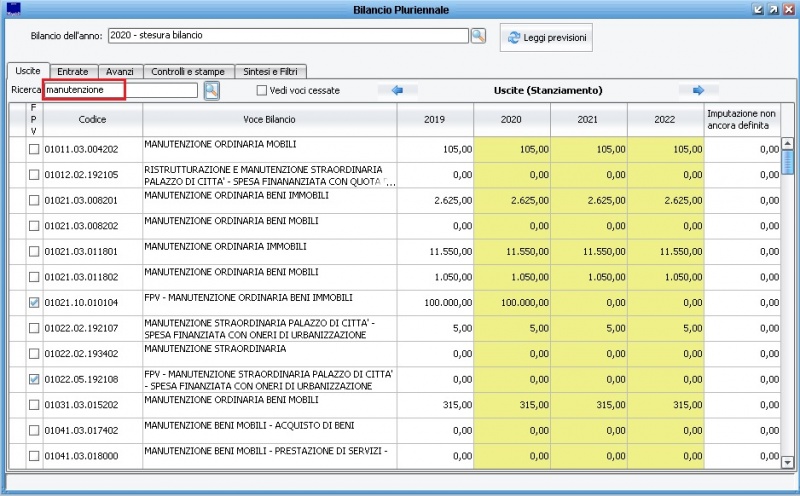Click the lookup icon beside Bilancio dell'anno
Screen dimensions: 800x496
pyautogui.click(x=478, y=36)
